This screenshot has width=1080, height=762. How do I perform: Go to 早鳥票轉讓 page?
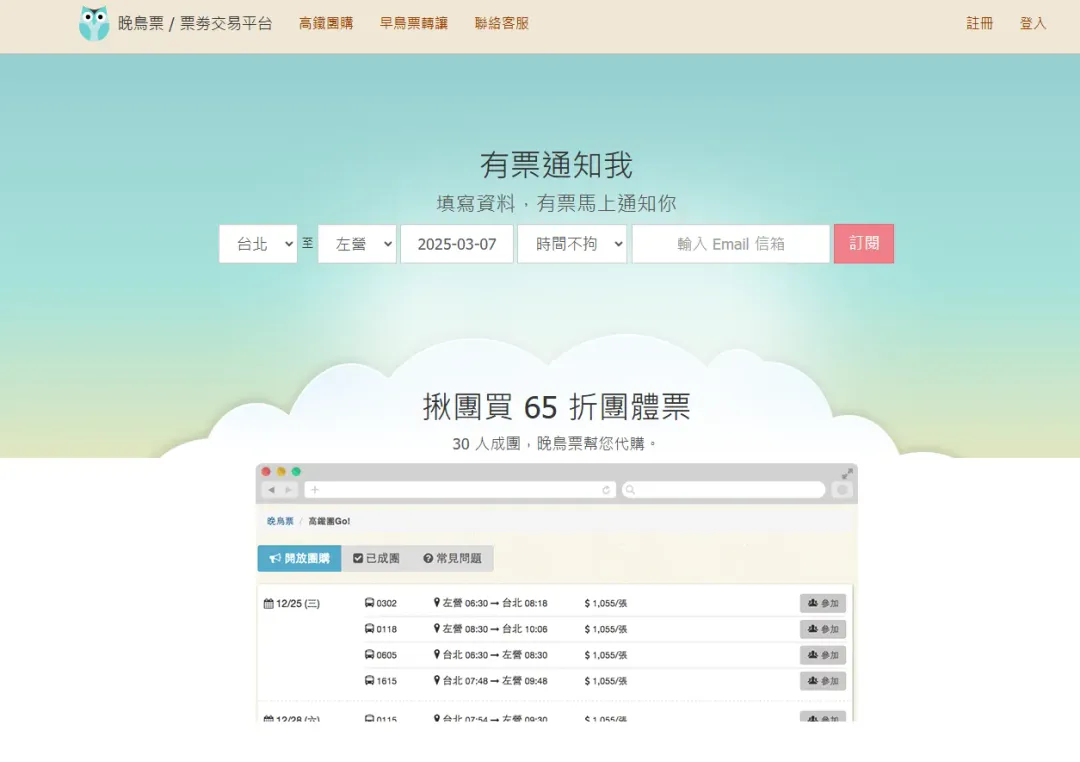pyautogui.click(x=414, y=23)
